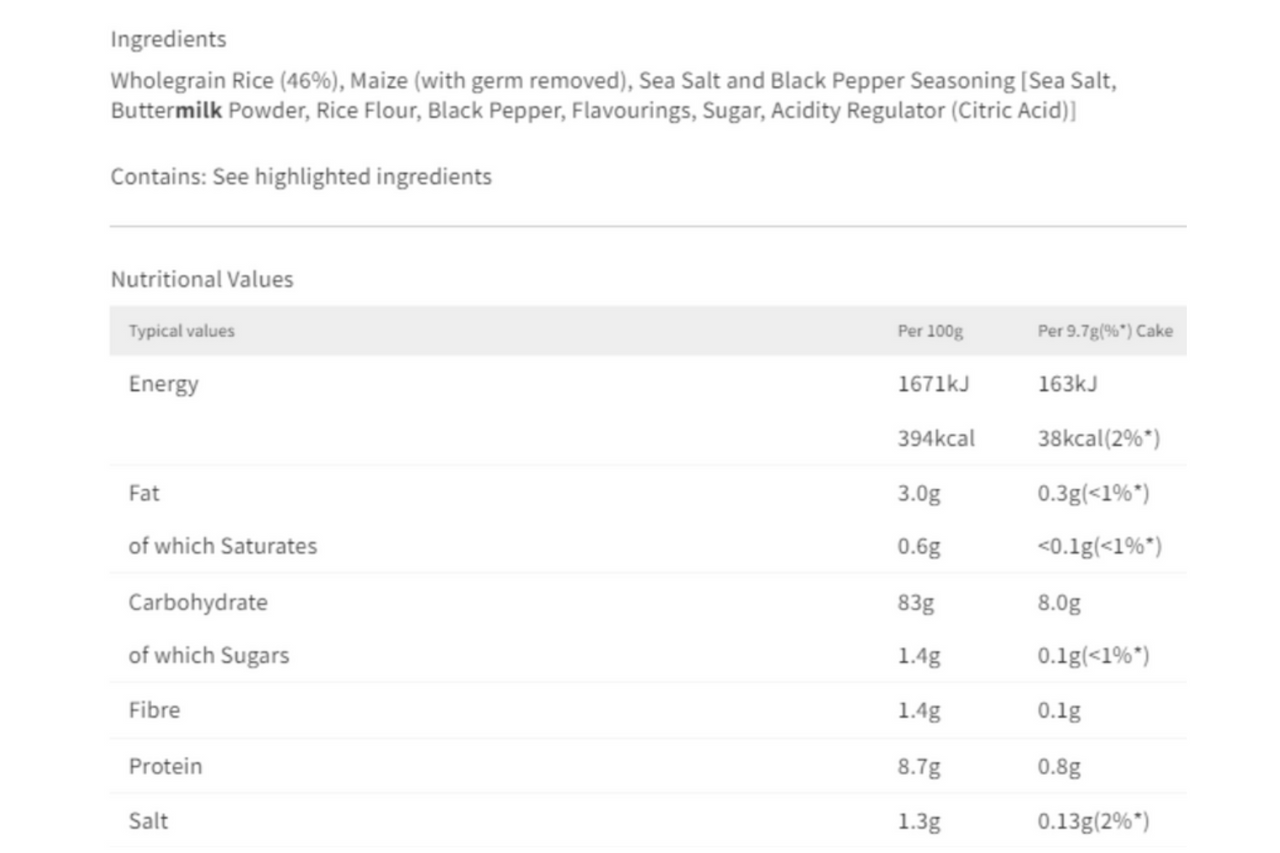The width and height of the screenshot is (1280, 853).
Task: Select the Salt row label
Action: [148, 821]
